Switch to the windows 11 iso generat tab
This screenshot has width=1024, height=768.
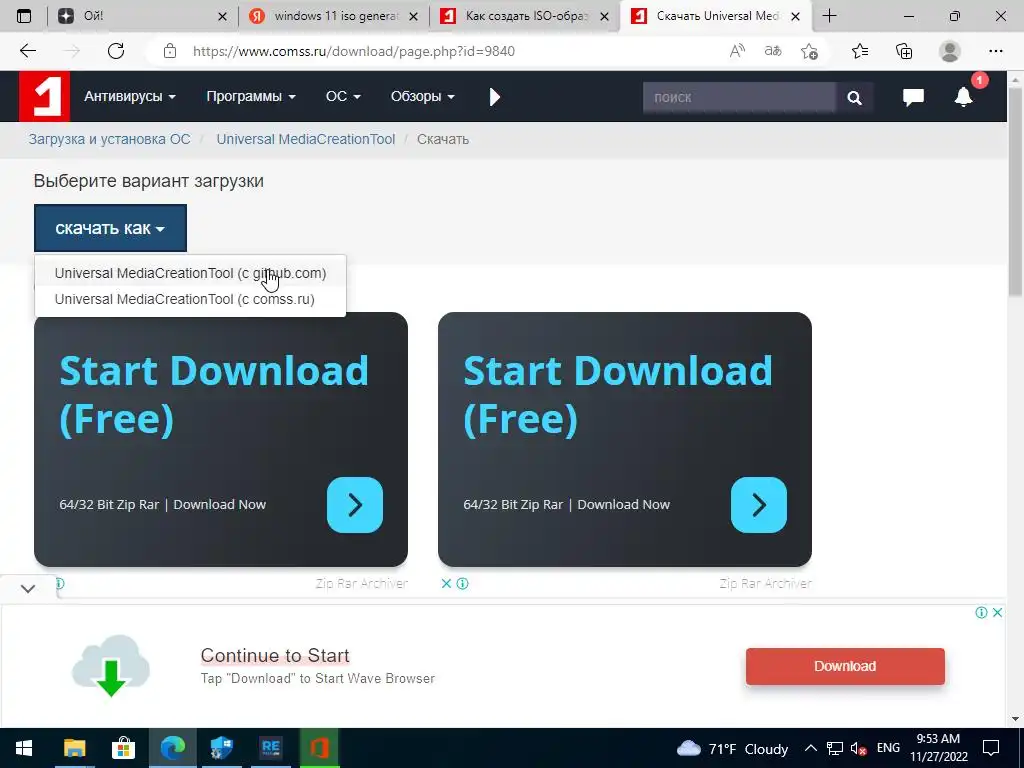pos(334,16)
